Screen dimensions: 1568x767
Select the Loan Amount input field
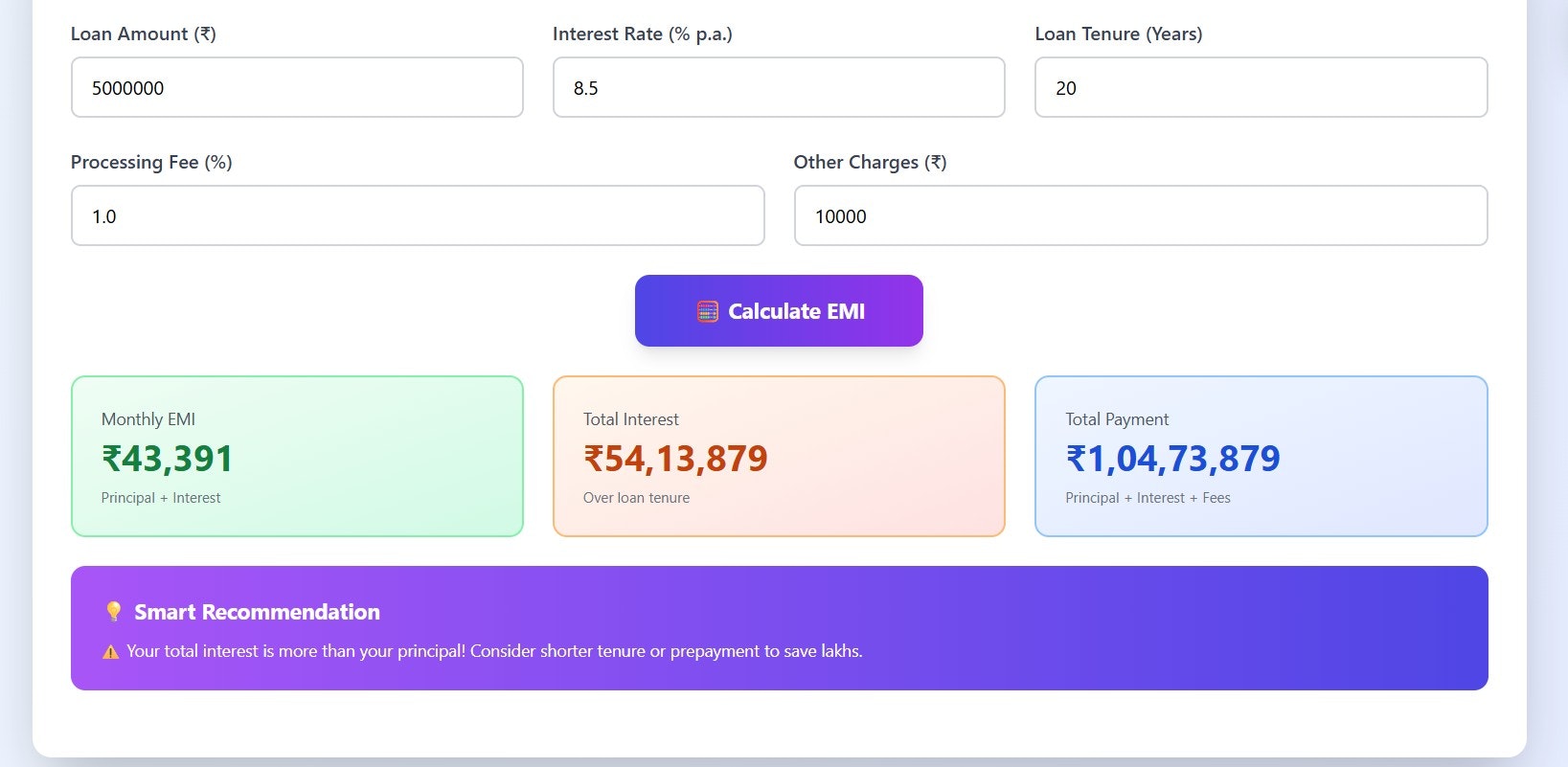coord(297,87)
